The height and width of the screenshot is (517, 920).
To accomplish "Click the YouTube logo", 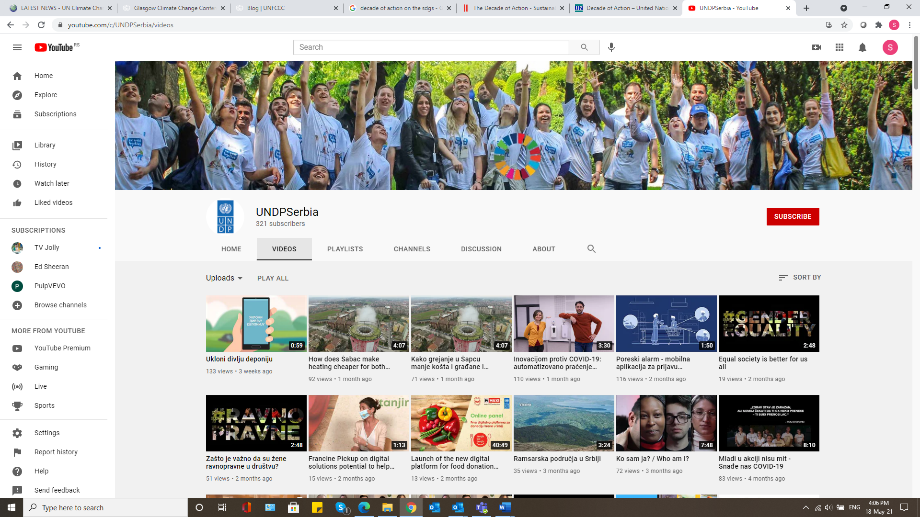I will 56,48.
